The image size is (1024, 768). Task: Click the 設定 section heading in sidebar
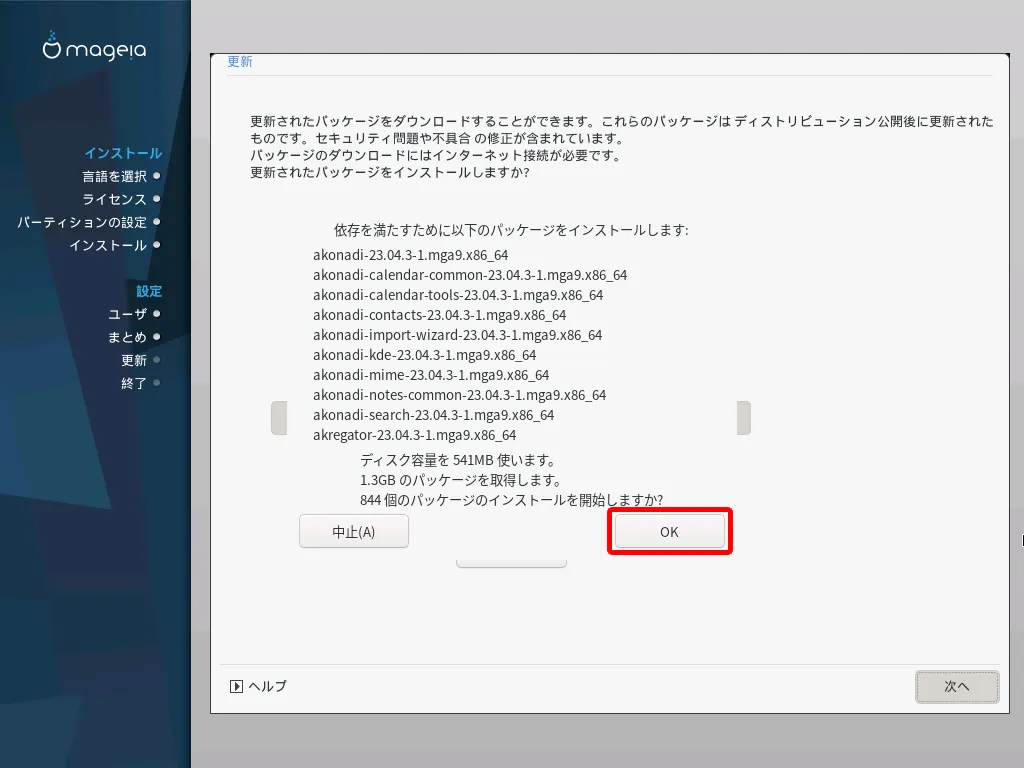[x=149, y=291]
